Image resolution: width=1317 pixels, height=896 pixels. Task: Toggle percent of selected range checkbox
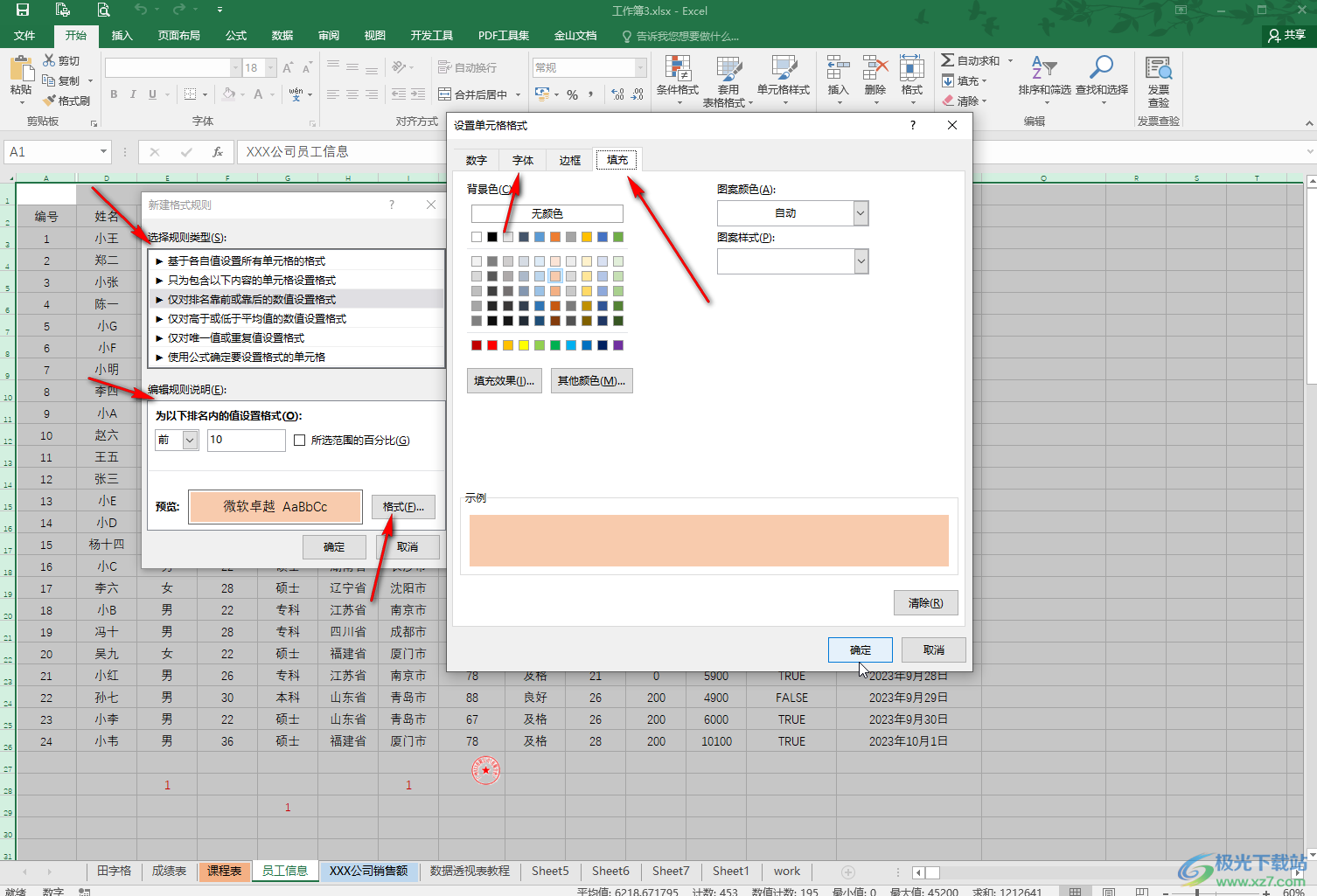(x=300, y=440)
